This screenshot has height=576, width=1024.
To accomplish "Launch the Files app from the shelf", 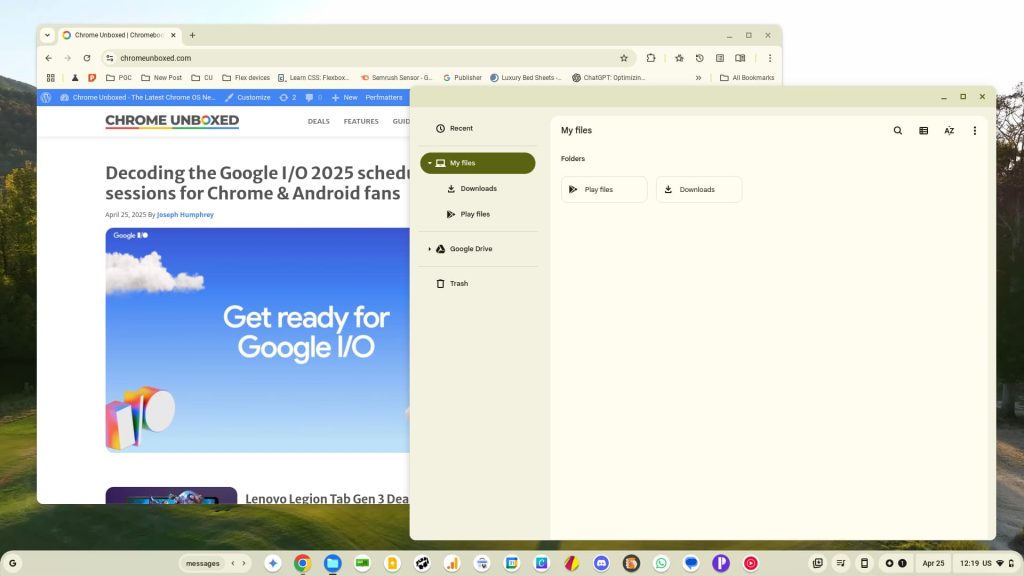I will (332, 563).
